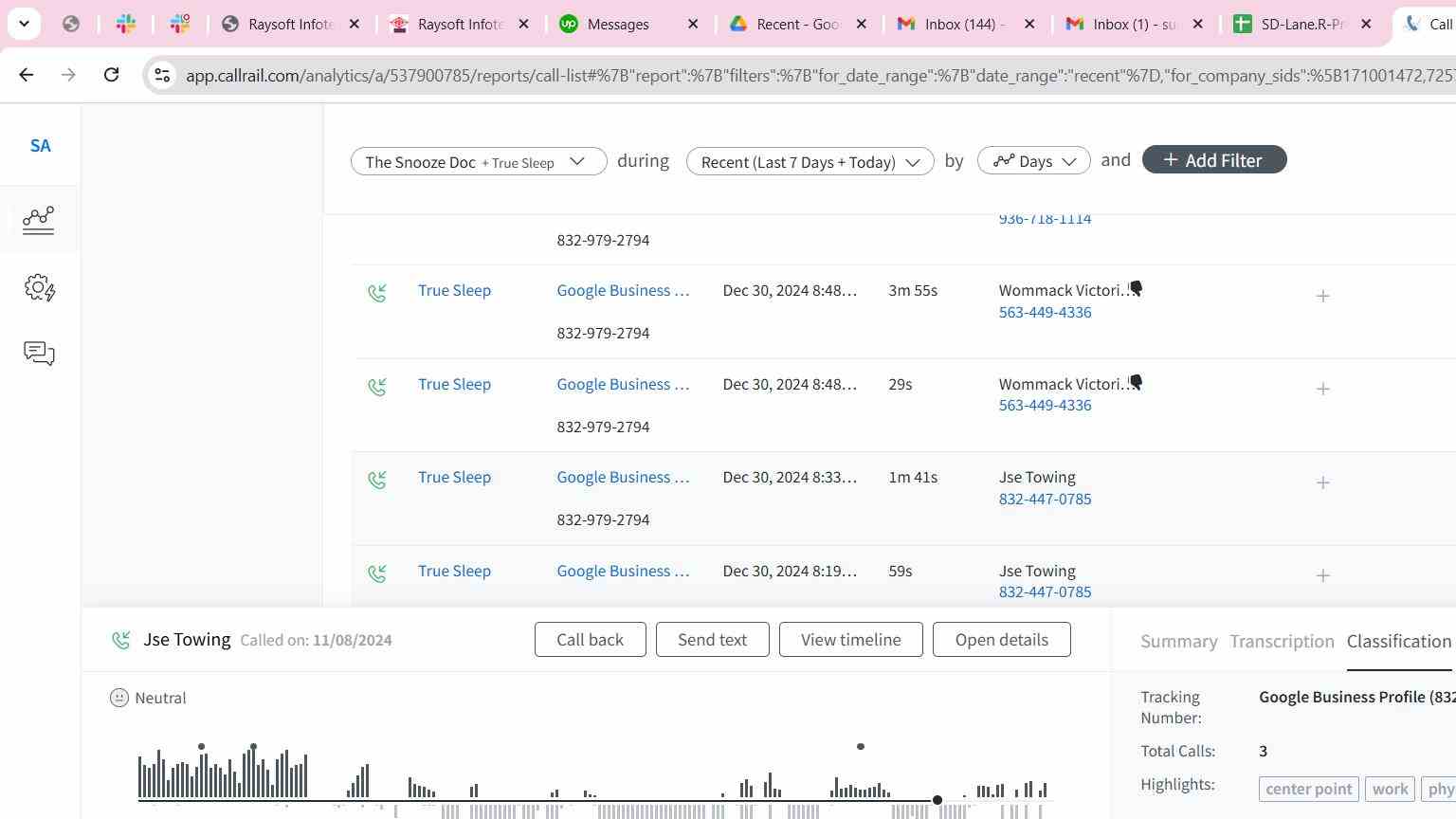The height and width of the screenshot is (819, 1456).
Task: Click the Call back button
Action: coord(590,640)
